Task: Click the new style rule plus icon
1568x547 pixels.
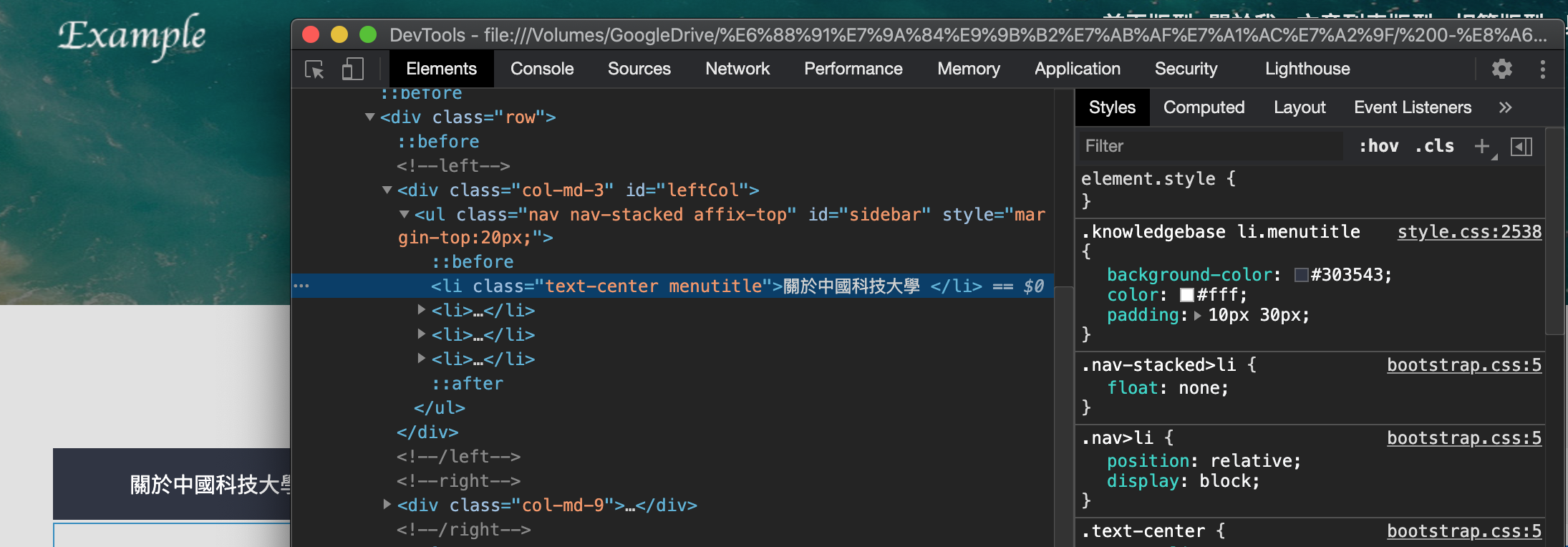Action: (x=1481, y=146)
